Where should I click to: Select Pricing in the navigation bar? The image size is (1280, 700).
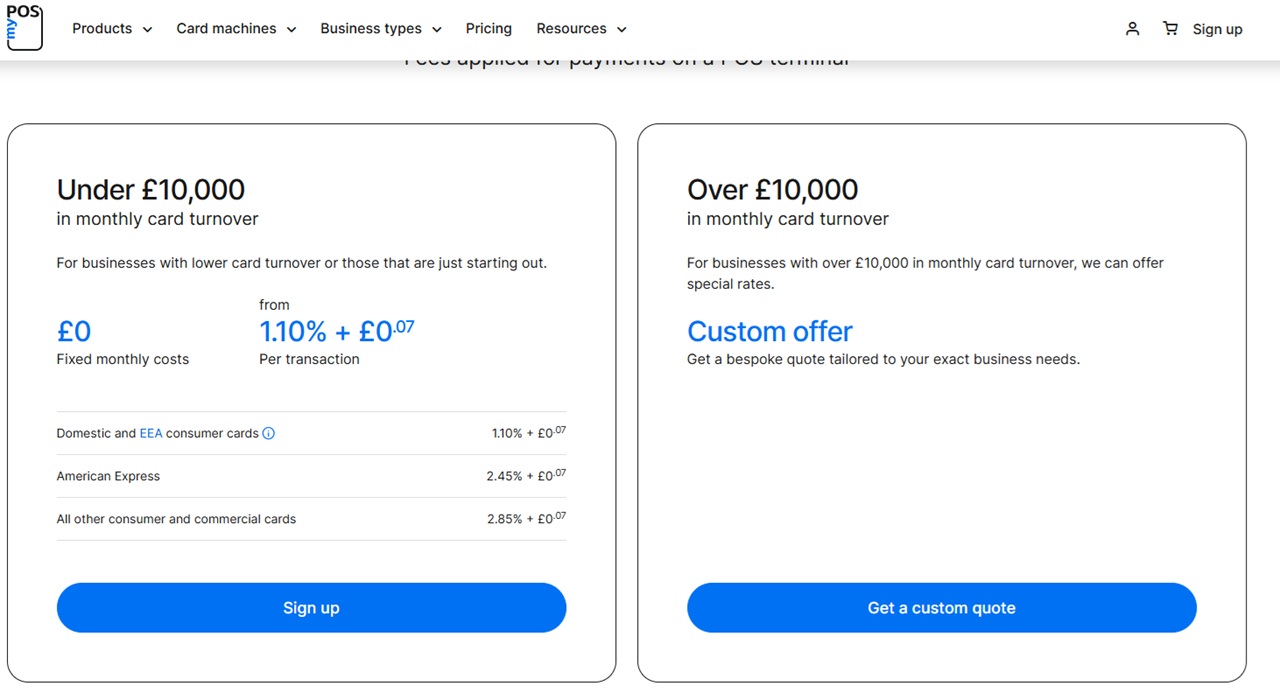tap(488, 29)
